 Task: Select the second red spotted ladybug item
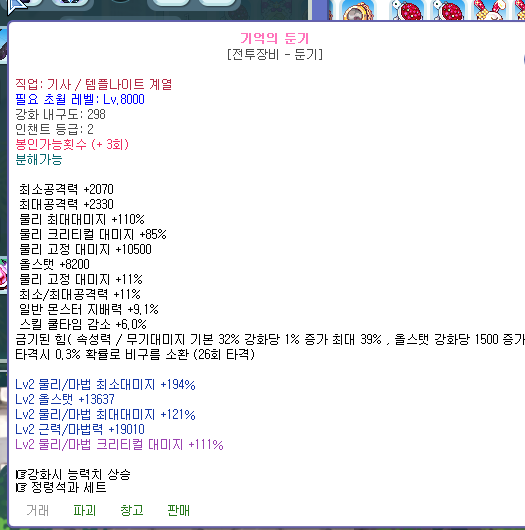pyautogui.click(x=449, y=10)
